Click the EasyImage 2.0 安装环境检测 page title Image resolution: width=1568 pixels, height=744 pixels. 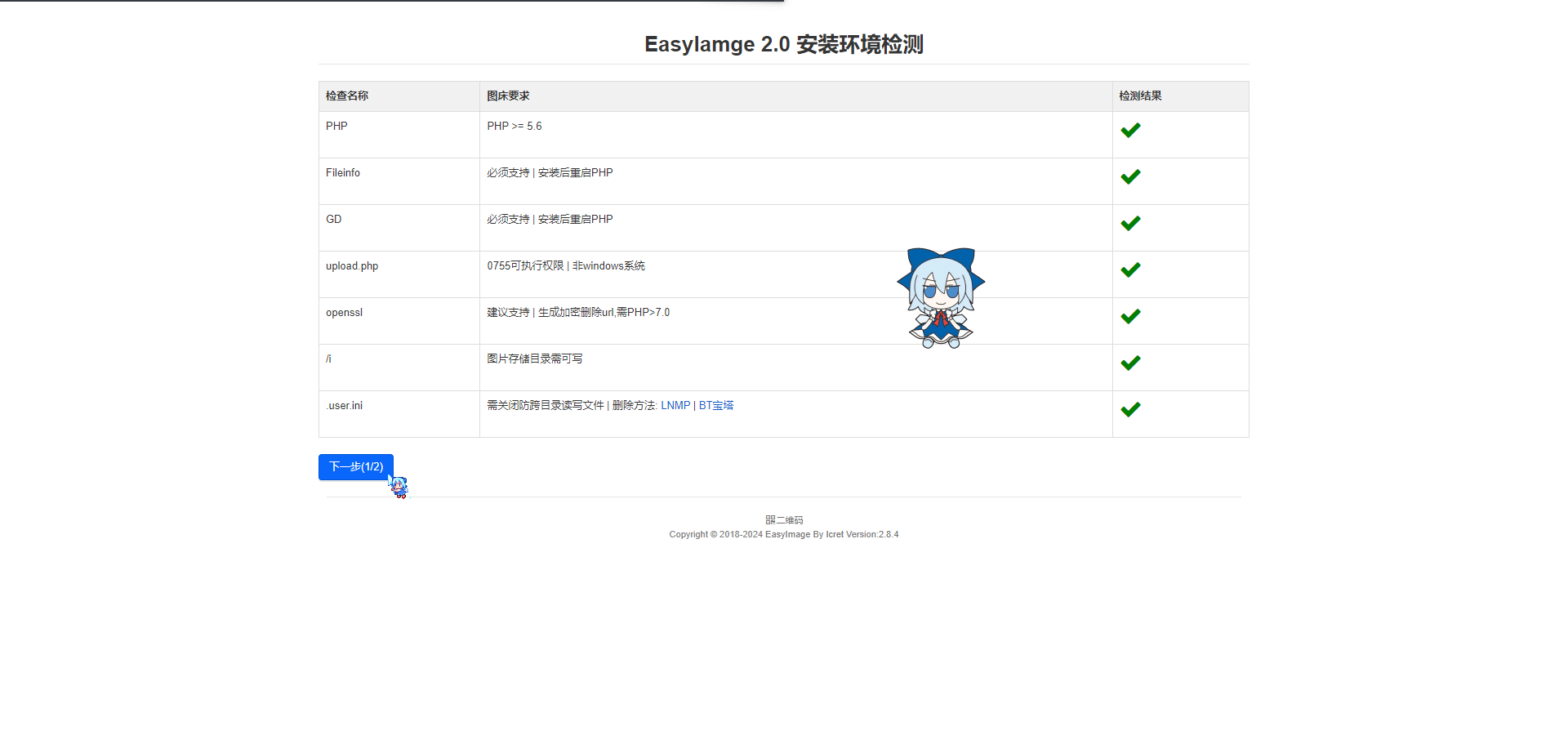783,44
